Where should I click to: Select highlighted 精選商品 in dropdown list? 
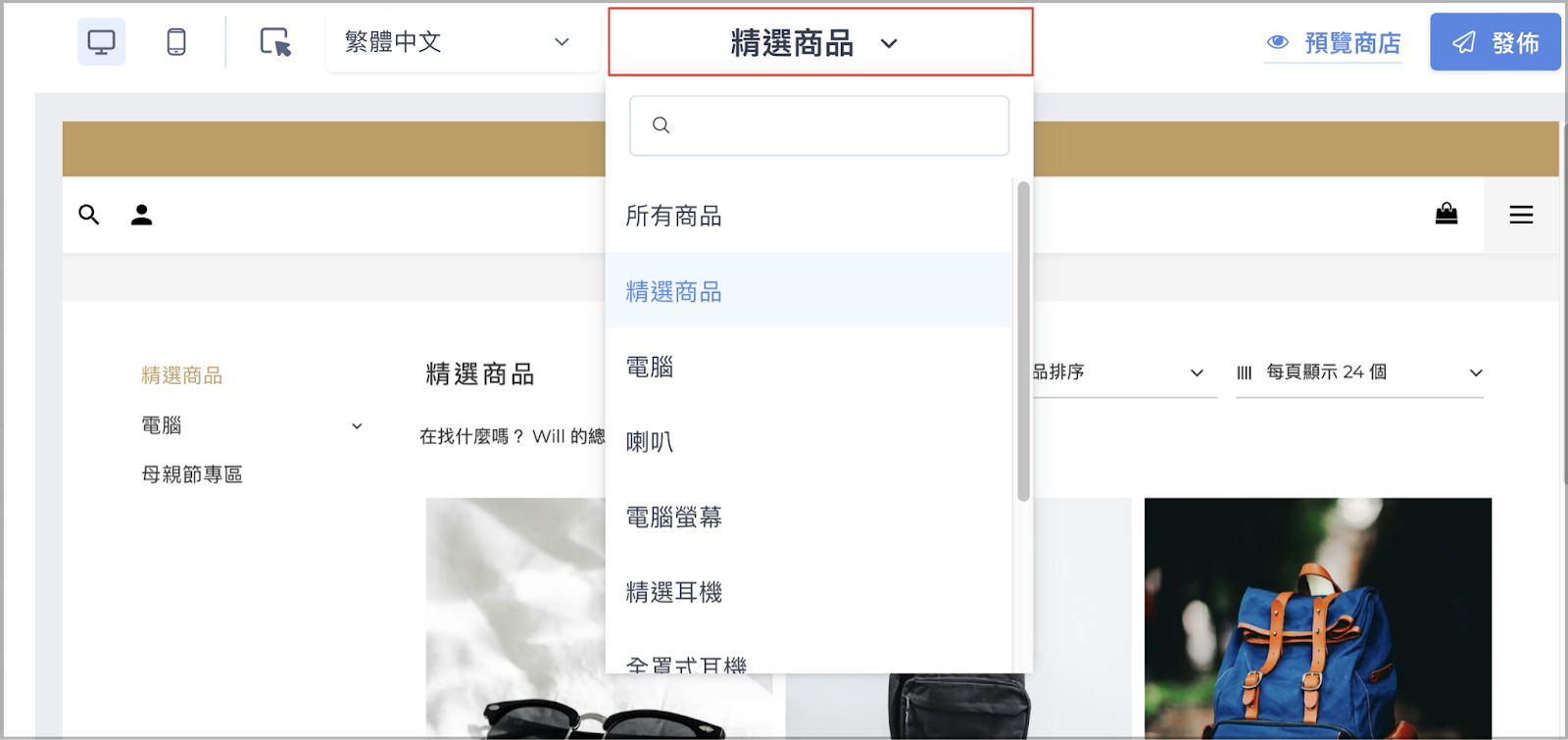(x=808, y=291)
